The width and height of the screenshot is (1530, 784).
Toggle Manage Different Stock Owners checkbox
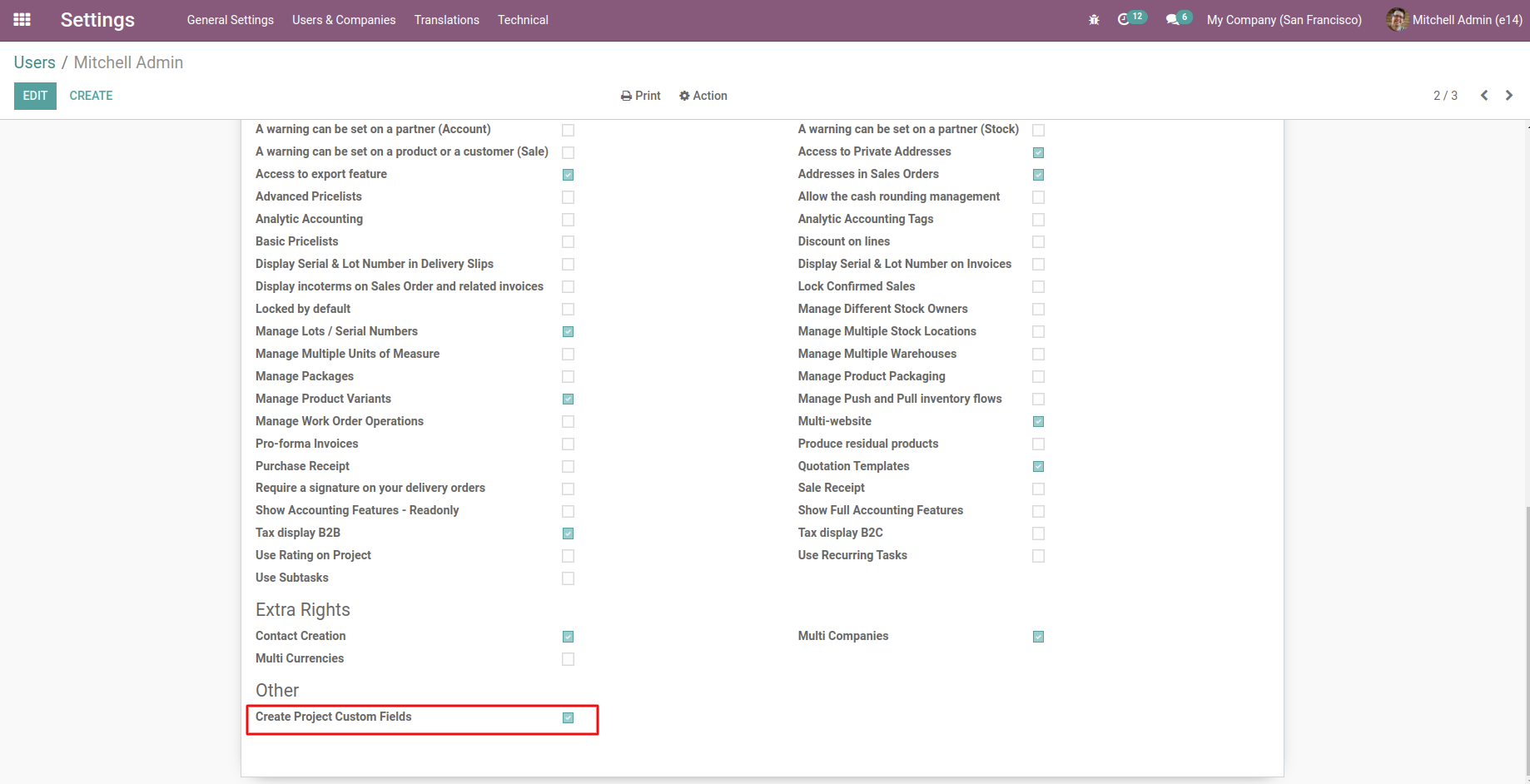coord(1038,310)
